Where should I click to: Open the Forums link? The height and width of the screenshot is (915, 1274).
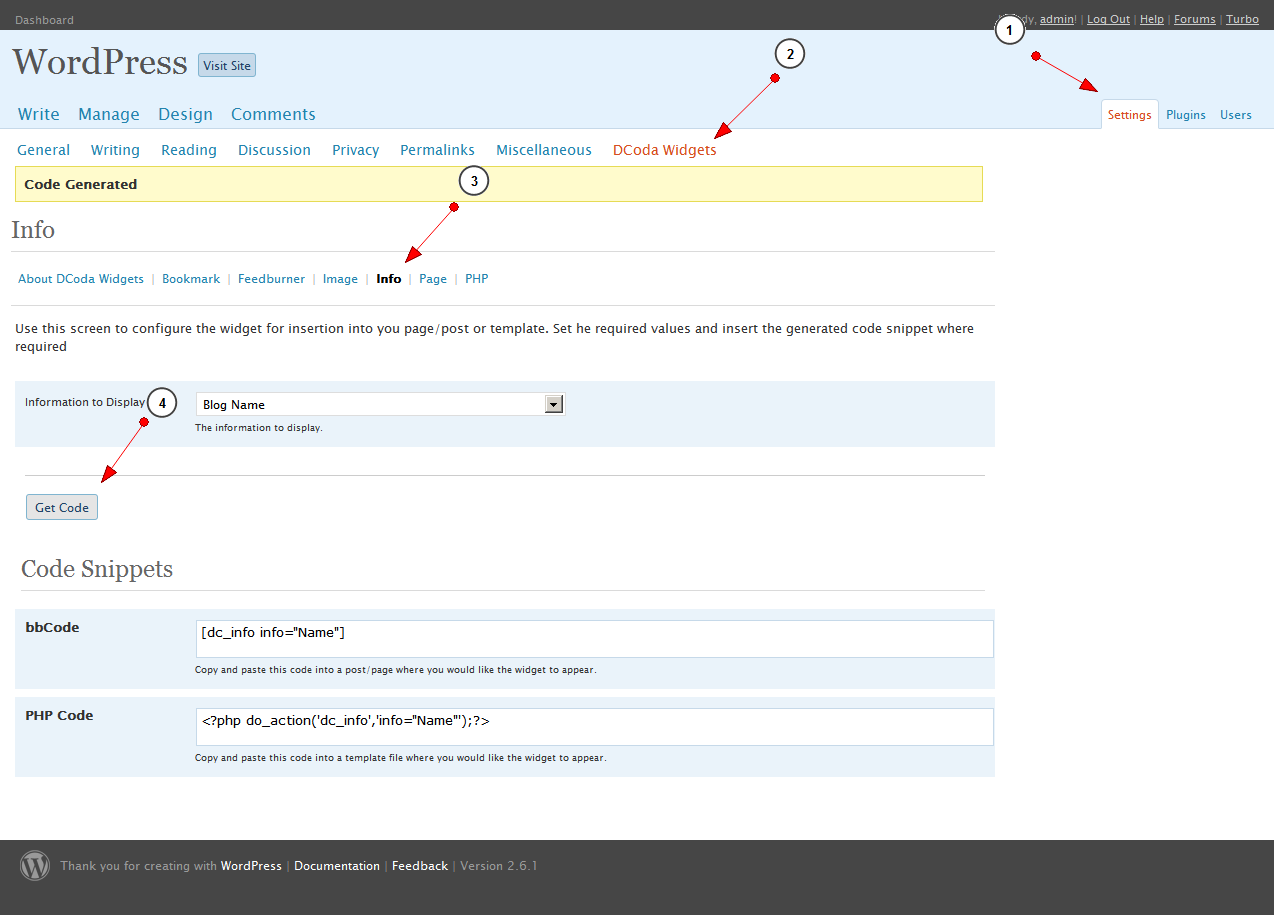click(x=1195, y=19)
